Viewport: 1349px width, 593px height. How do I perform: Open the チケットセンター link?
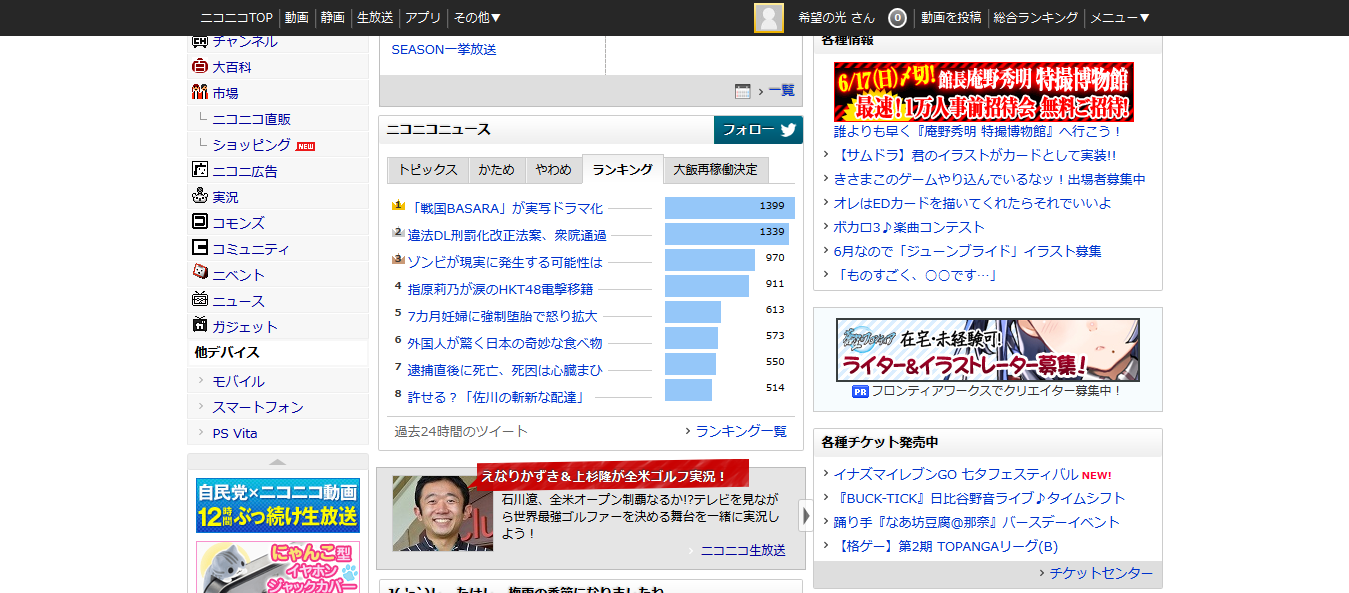pyautogui.click(x=1102, y=573)
